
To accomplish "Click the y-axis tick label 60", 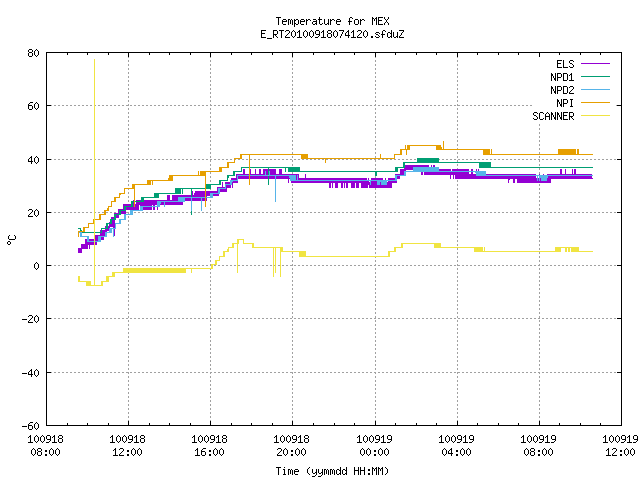I will (33, 106).
